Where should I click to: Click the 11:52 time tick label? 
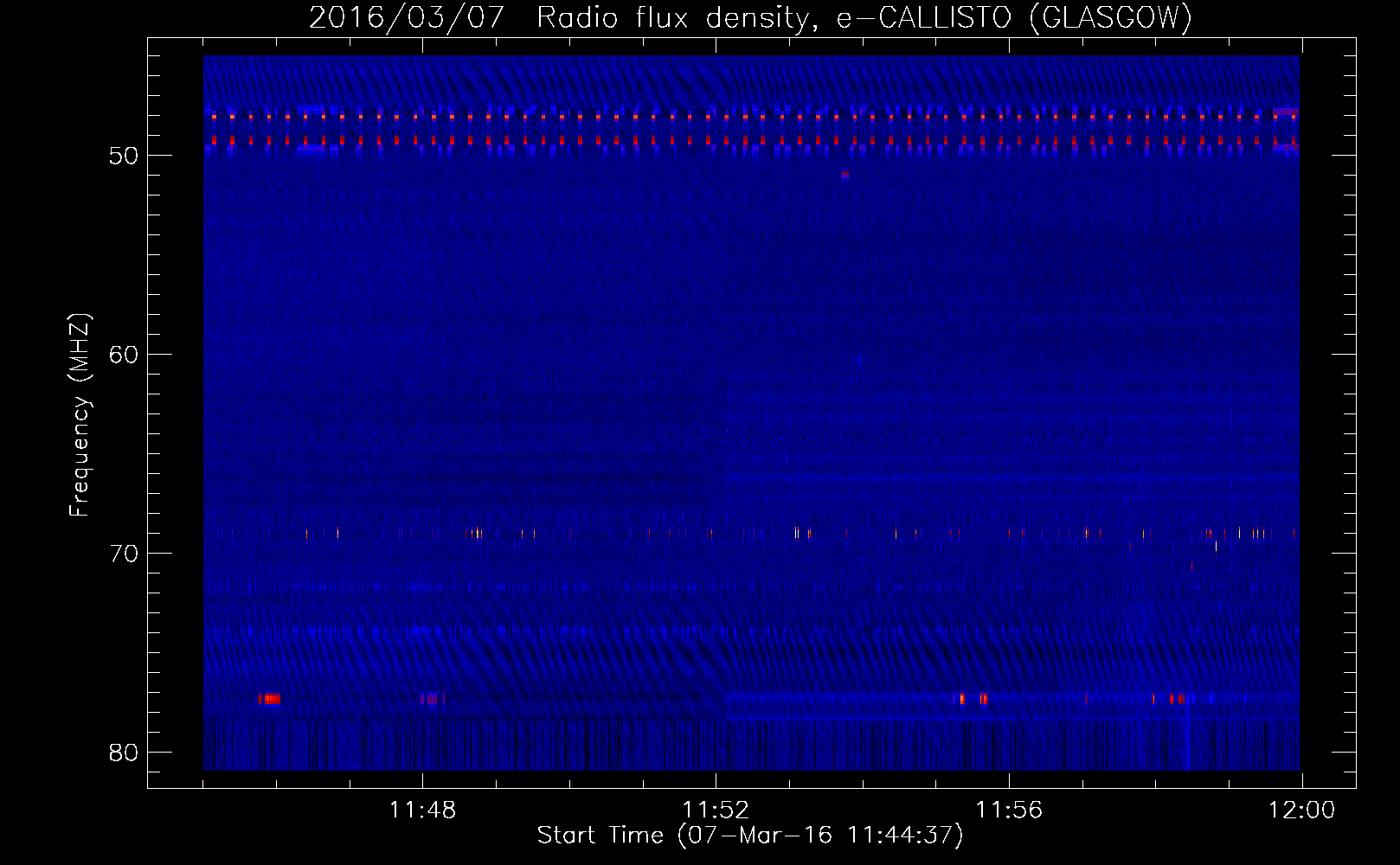(716, 811)
